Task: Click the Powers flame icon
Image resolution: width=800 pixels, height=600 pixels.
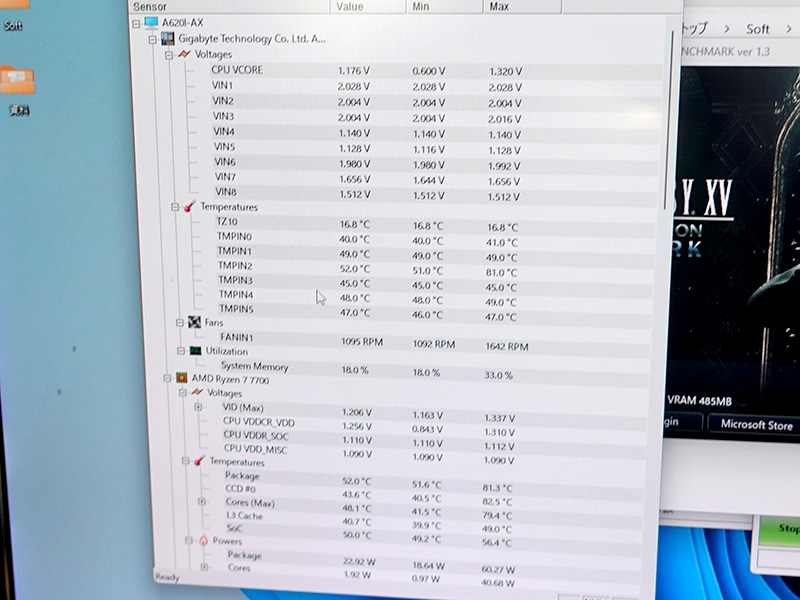Action: pos(203,540)
